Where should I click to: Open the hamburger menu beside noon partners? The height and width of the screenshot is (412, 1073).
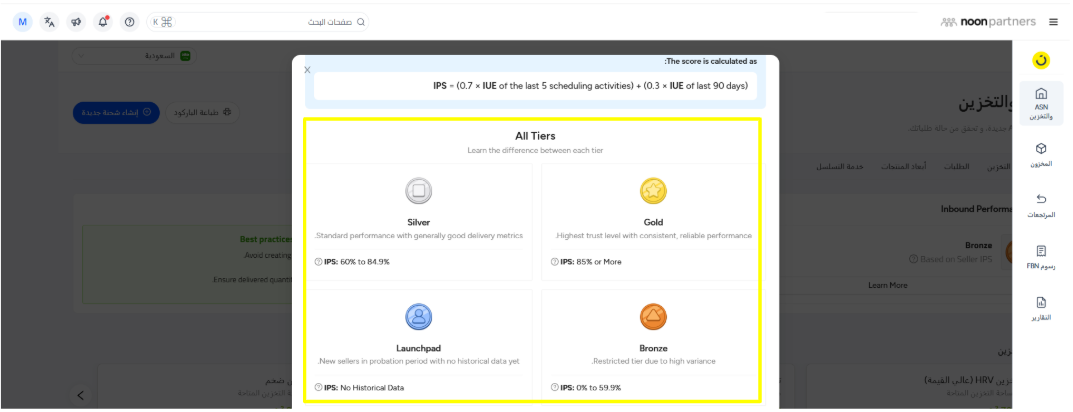coord(1053,21)
